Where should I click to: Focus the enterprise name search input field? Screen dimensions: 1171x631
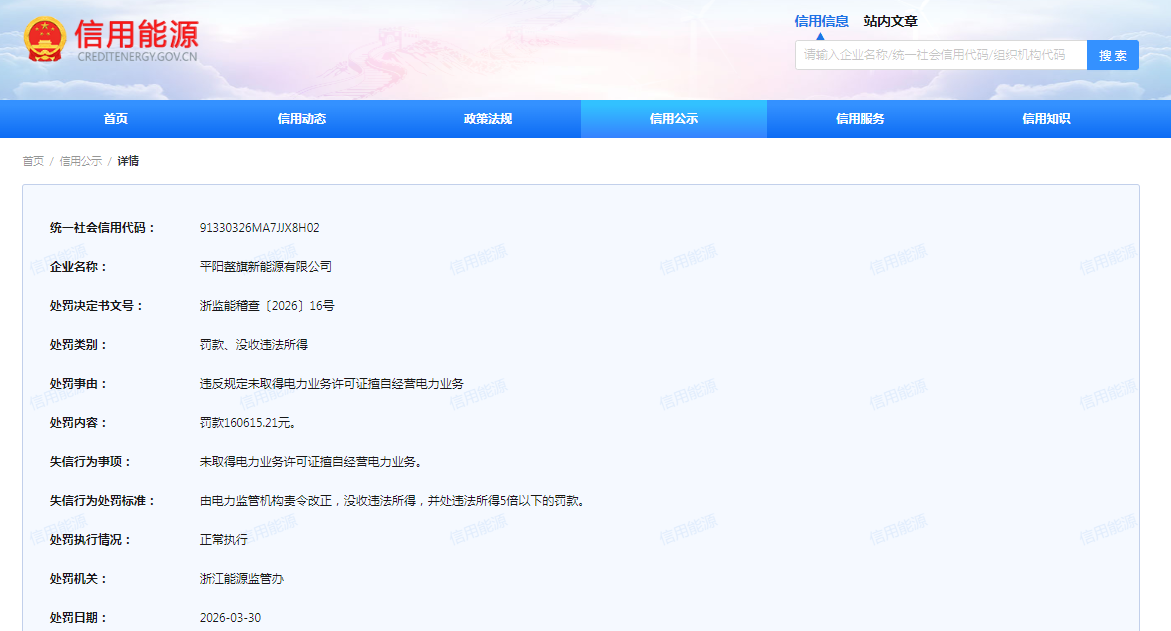pyautogui.click(x=940, y=55)
